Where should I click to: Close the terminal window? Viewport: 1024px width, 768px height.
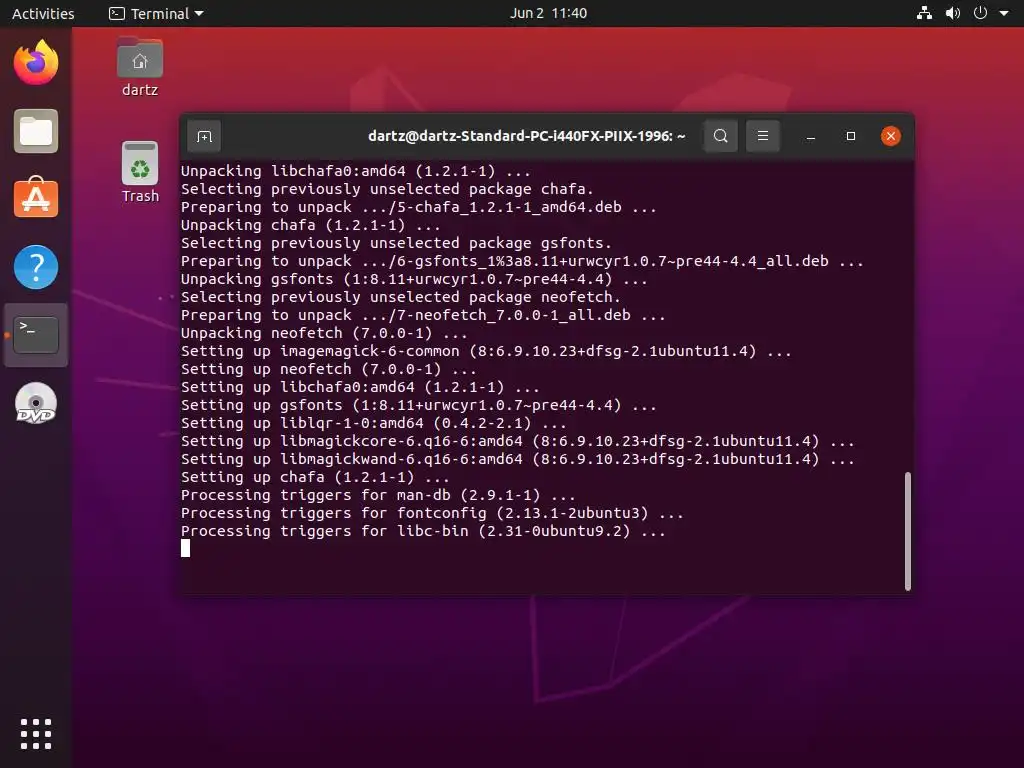(891, 136)
